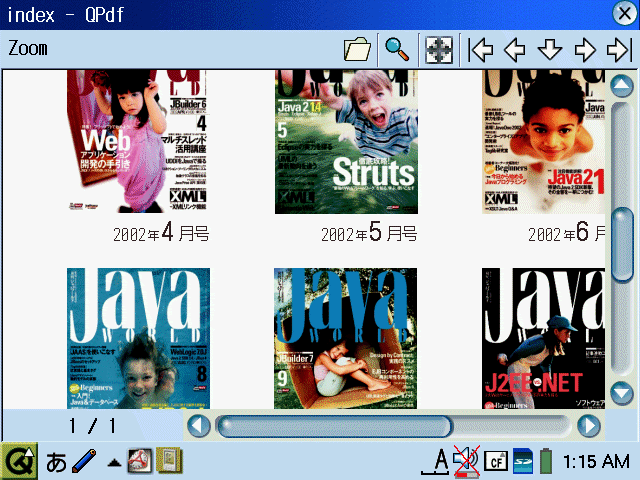
Task: Click the vertical scrollbar up arrow
Action: pyautogui.click(x=622, y=85)
